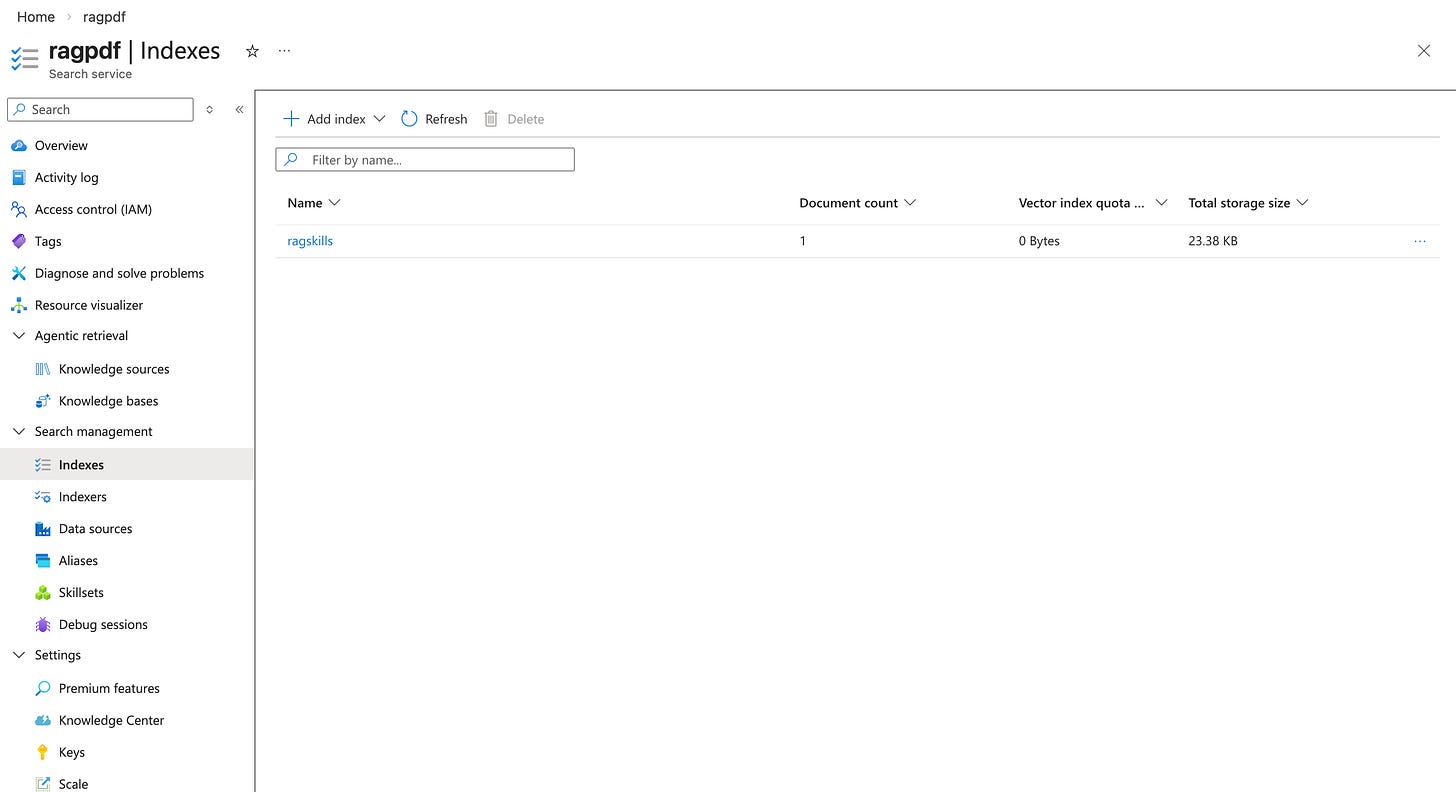Open the ragskills row ellipsis menu

(1420, 241)
